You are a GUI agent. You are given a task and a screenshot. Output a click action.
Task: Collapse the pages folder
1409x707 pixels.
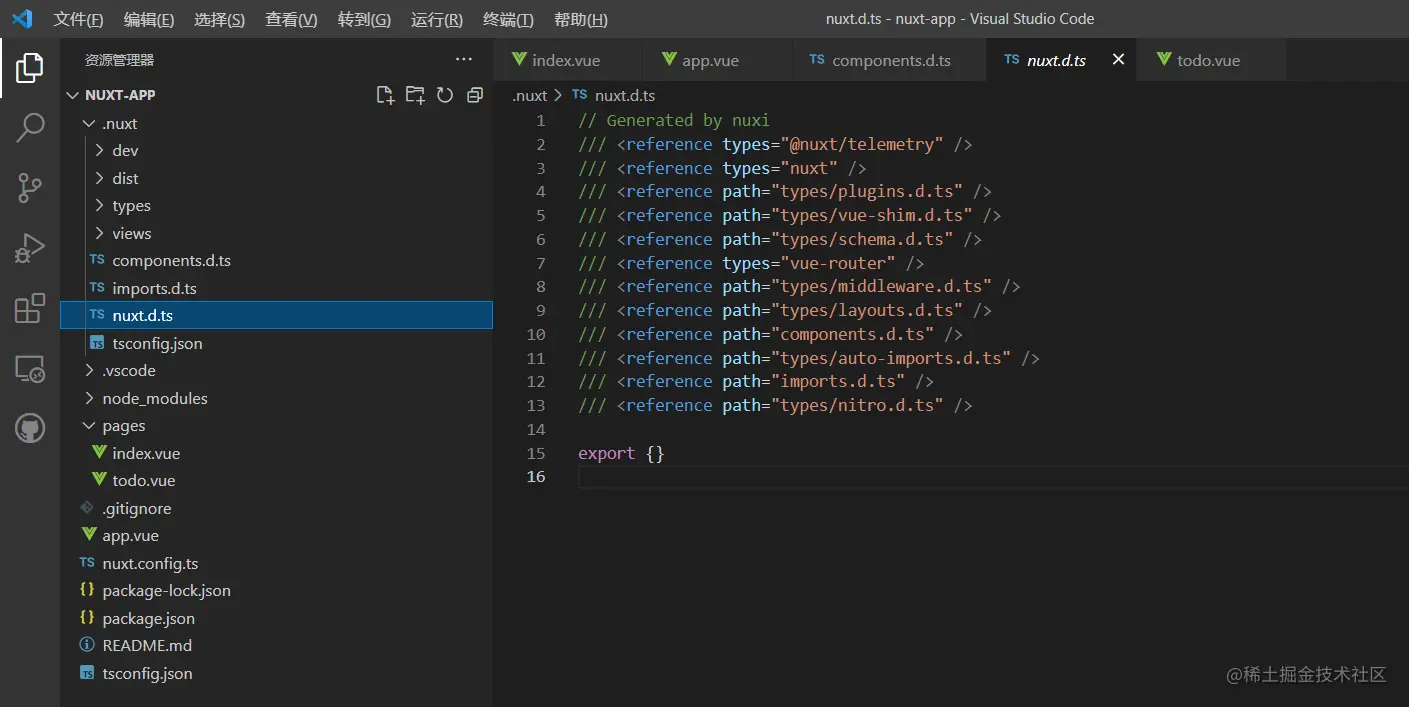point(89,426)
